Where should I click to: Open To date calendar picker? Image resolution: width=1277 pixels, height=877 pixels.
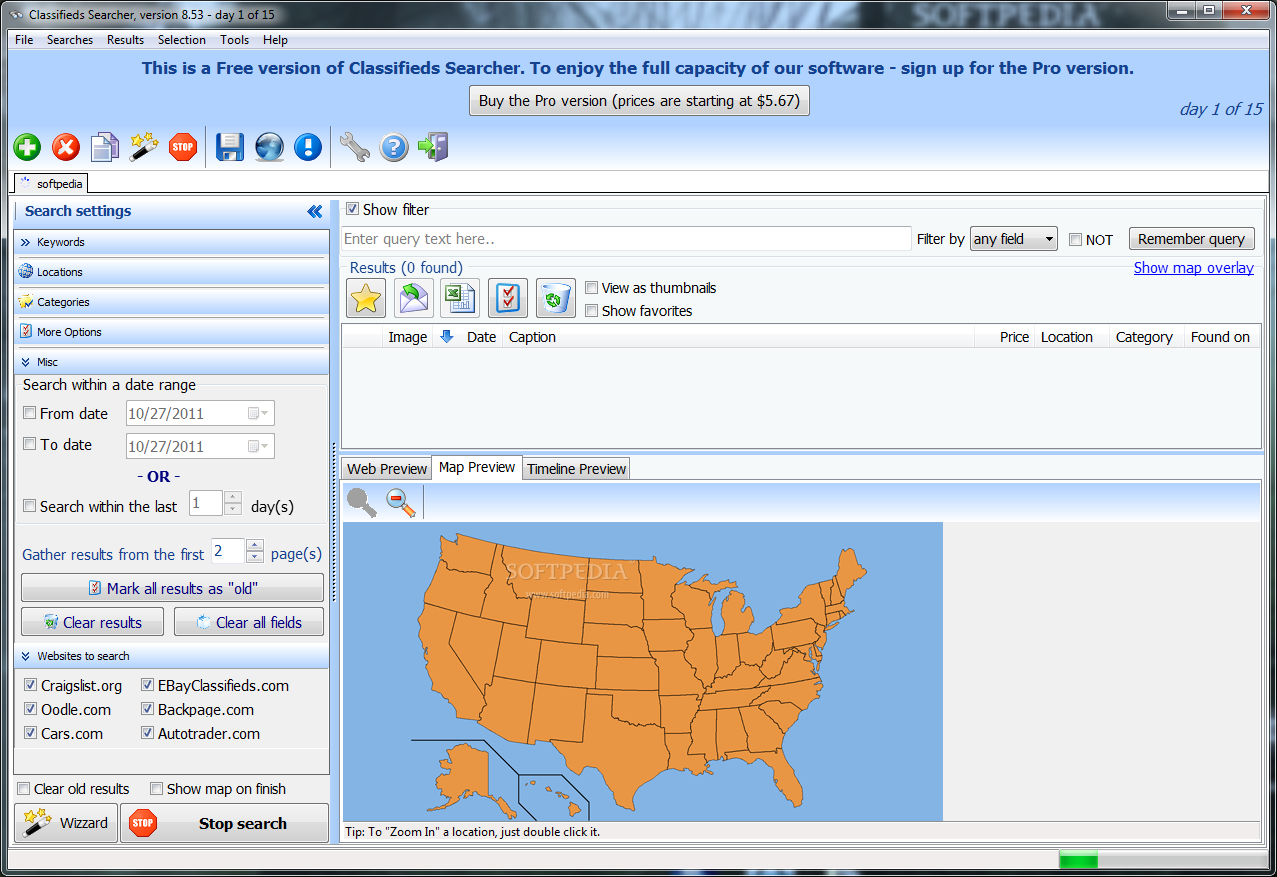258,447
